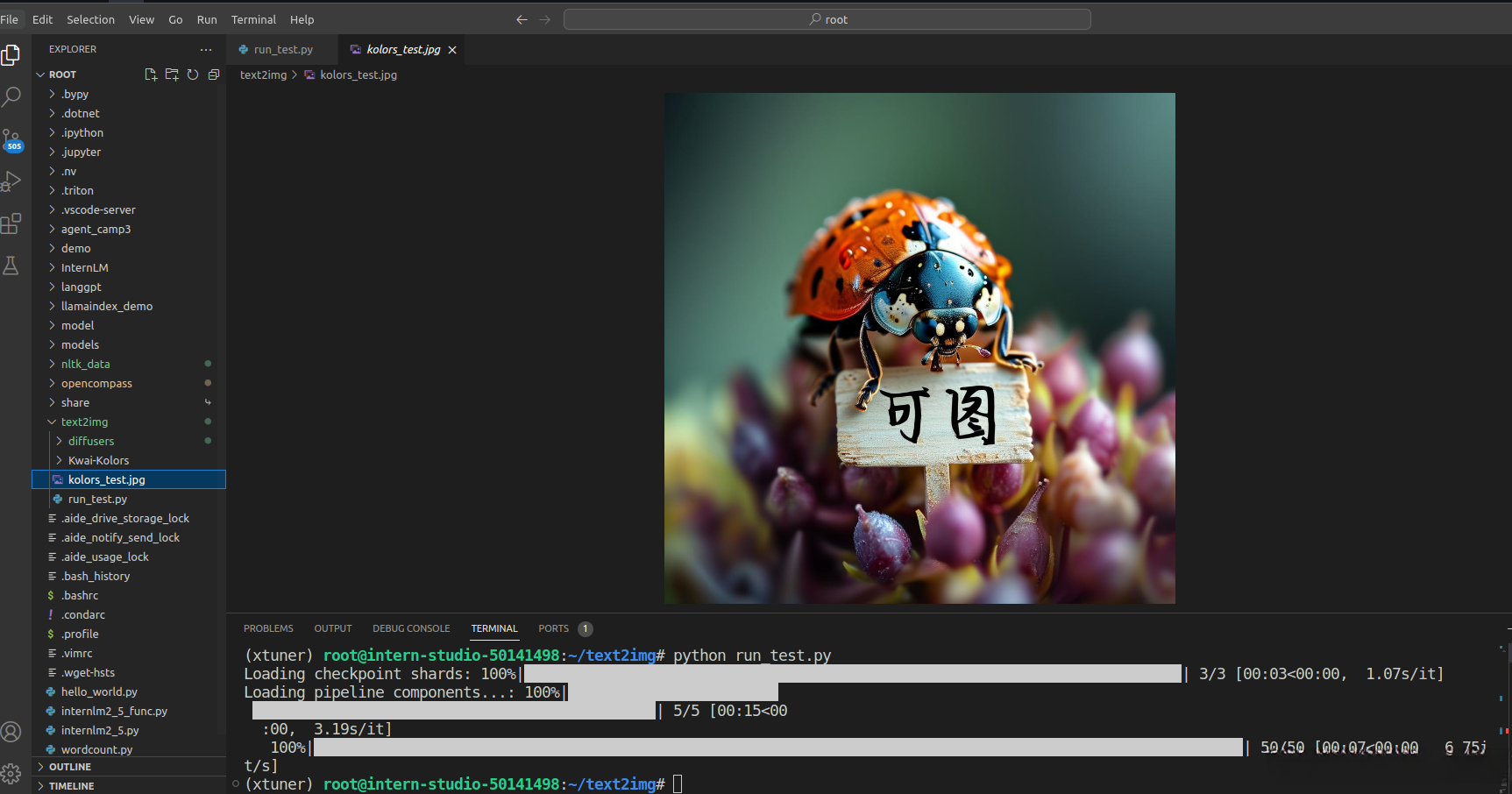
Task: Open the Run menu
Action: [x=207, y=19]
